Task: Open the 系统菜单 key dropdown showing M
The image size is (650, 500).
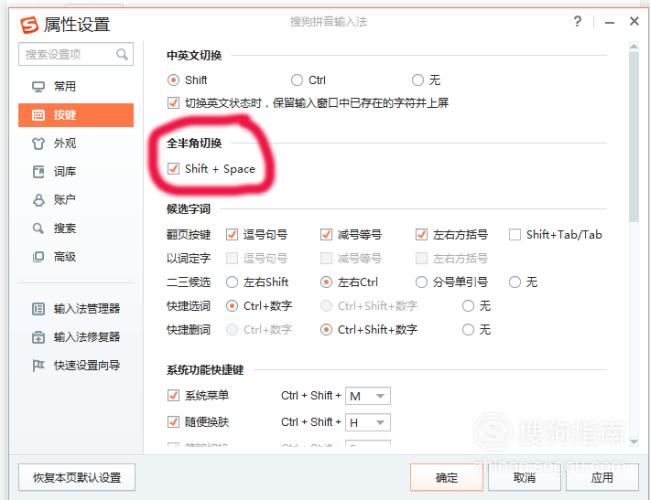Action: pyautogui.click(x=368, y=396)
